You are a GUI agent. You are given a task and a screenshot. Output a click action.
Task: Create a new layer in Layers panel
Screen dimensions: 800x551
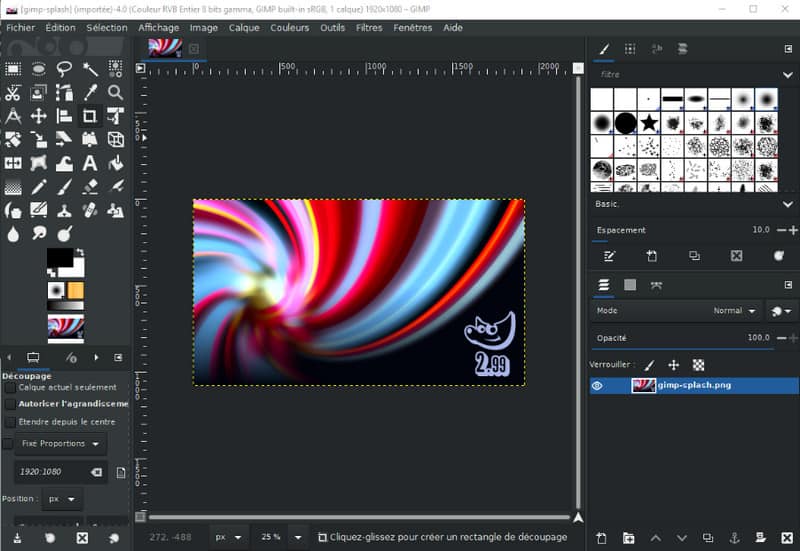602,538
